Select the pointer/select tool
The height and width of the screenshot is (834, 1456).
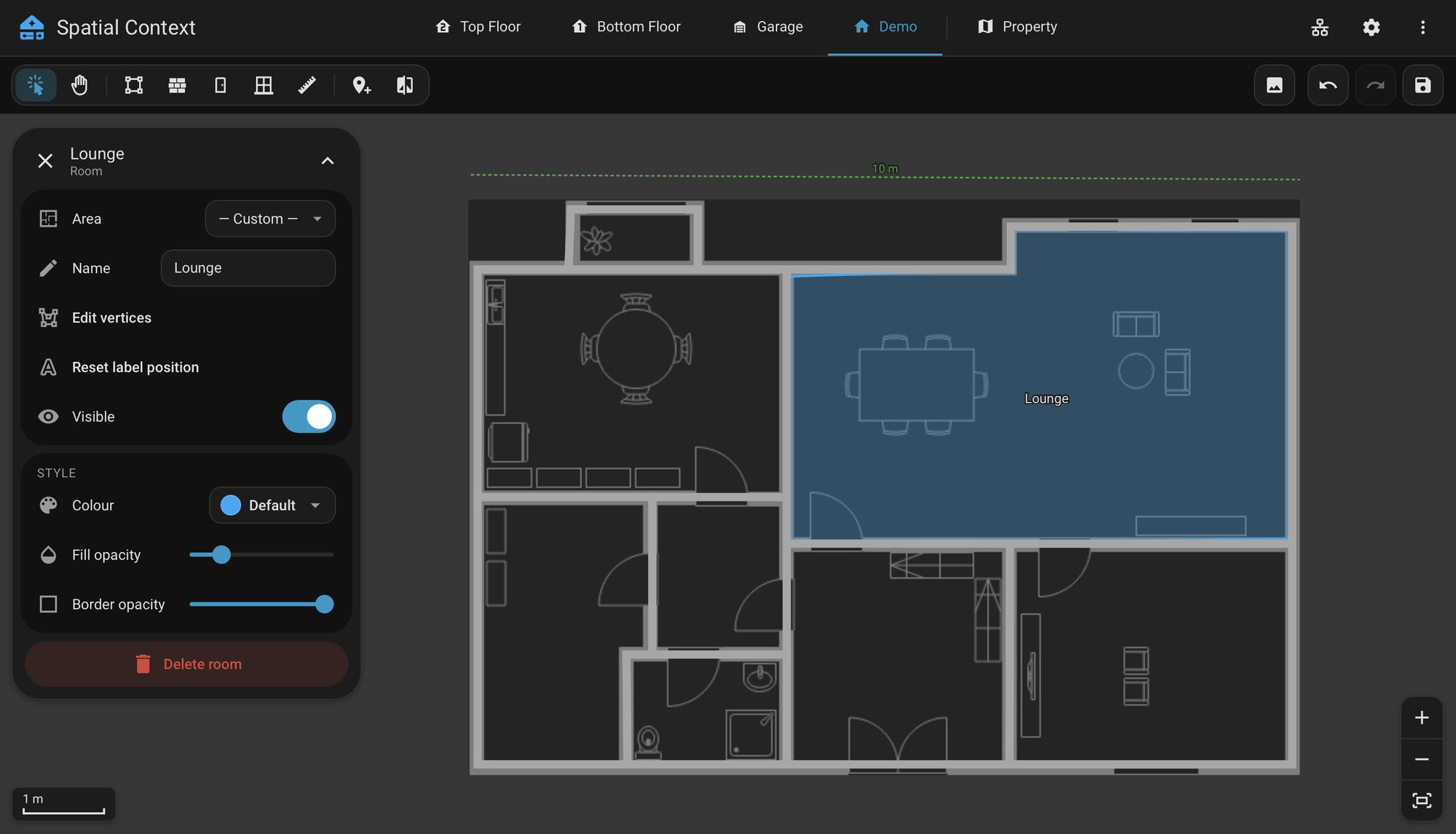click(x=36, y=85)
